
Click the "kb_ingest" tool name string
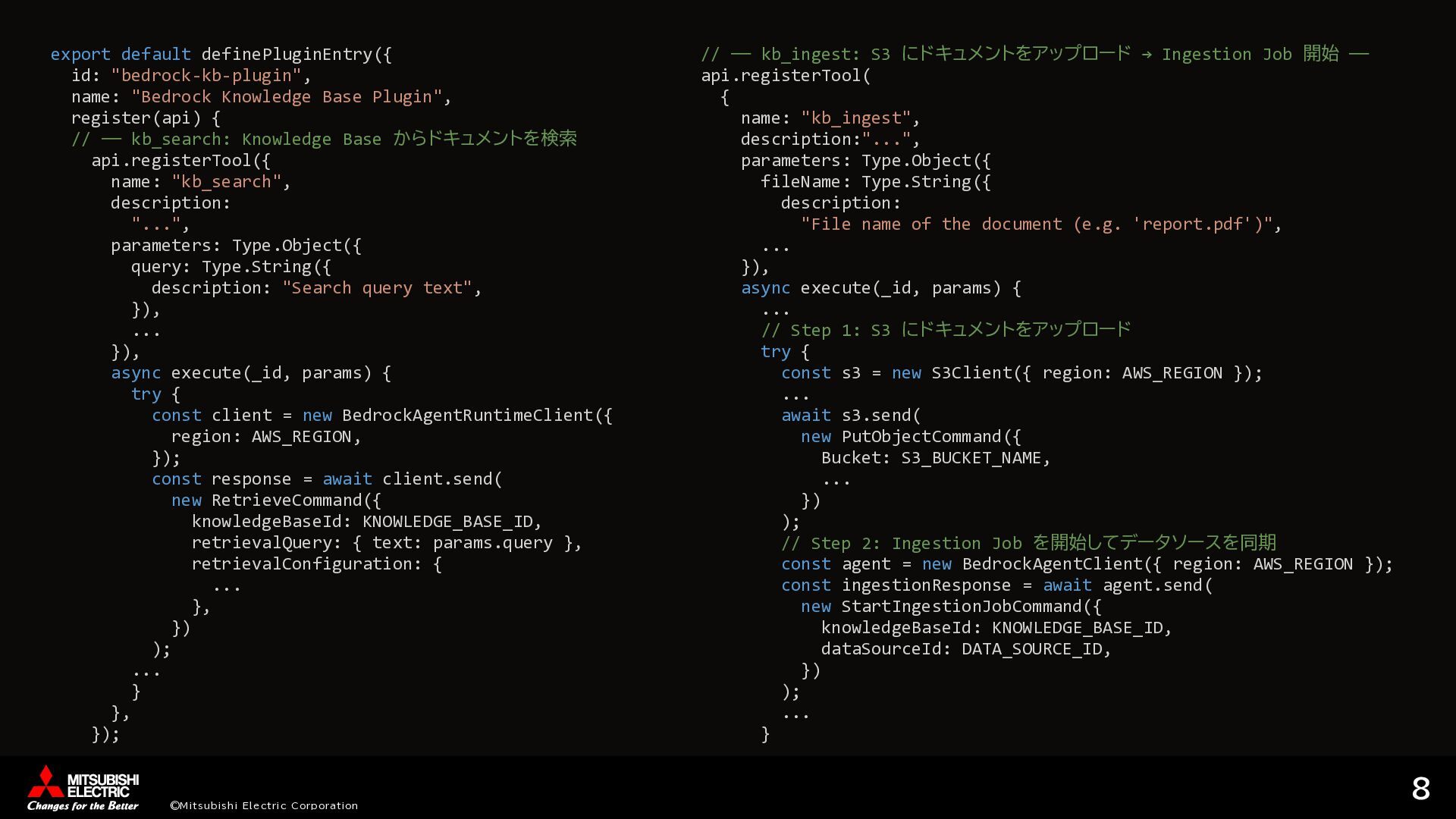(855, 118)
